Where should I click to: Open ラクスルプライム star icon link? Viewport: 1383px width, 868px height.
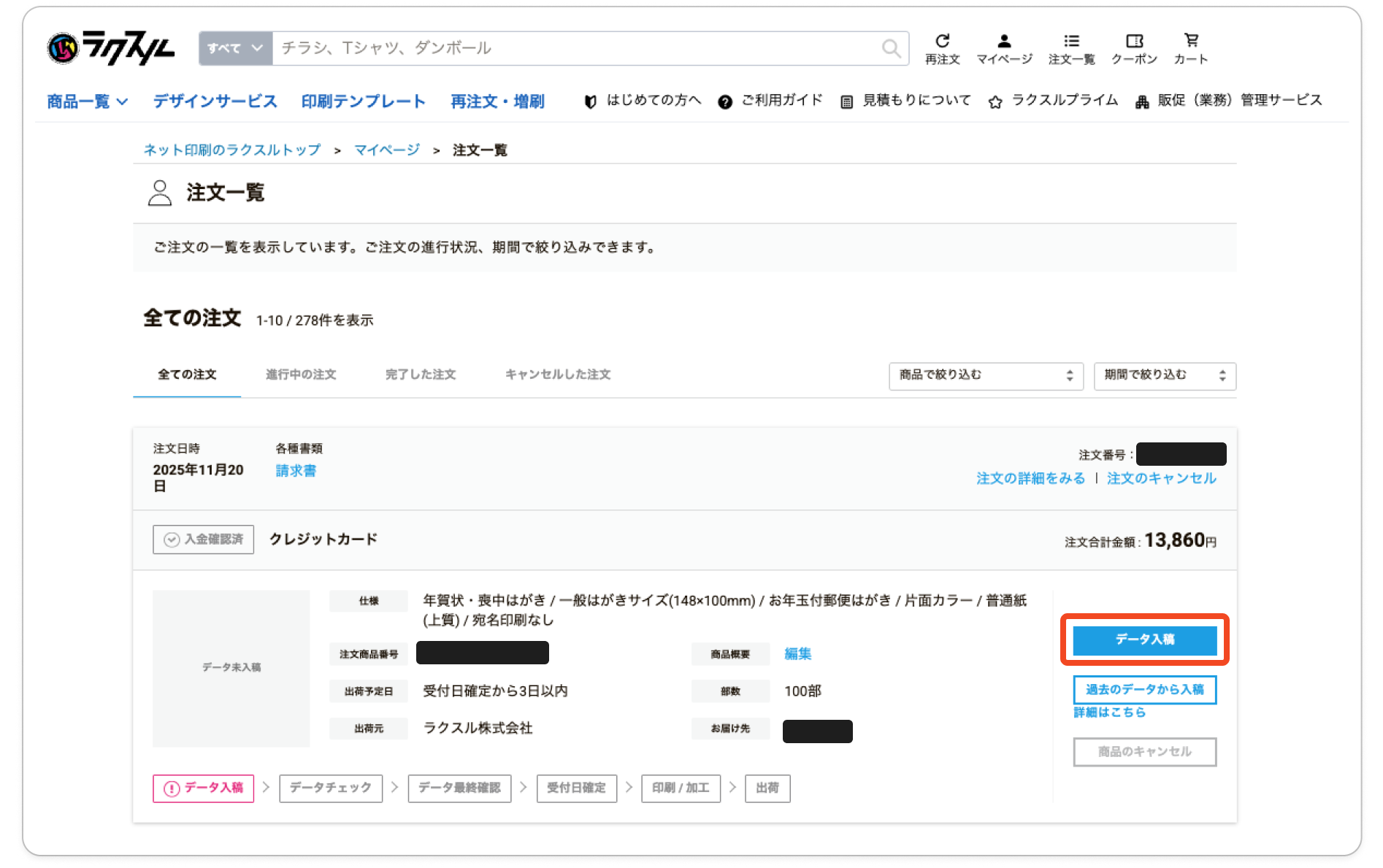tap(1054, 101)
